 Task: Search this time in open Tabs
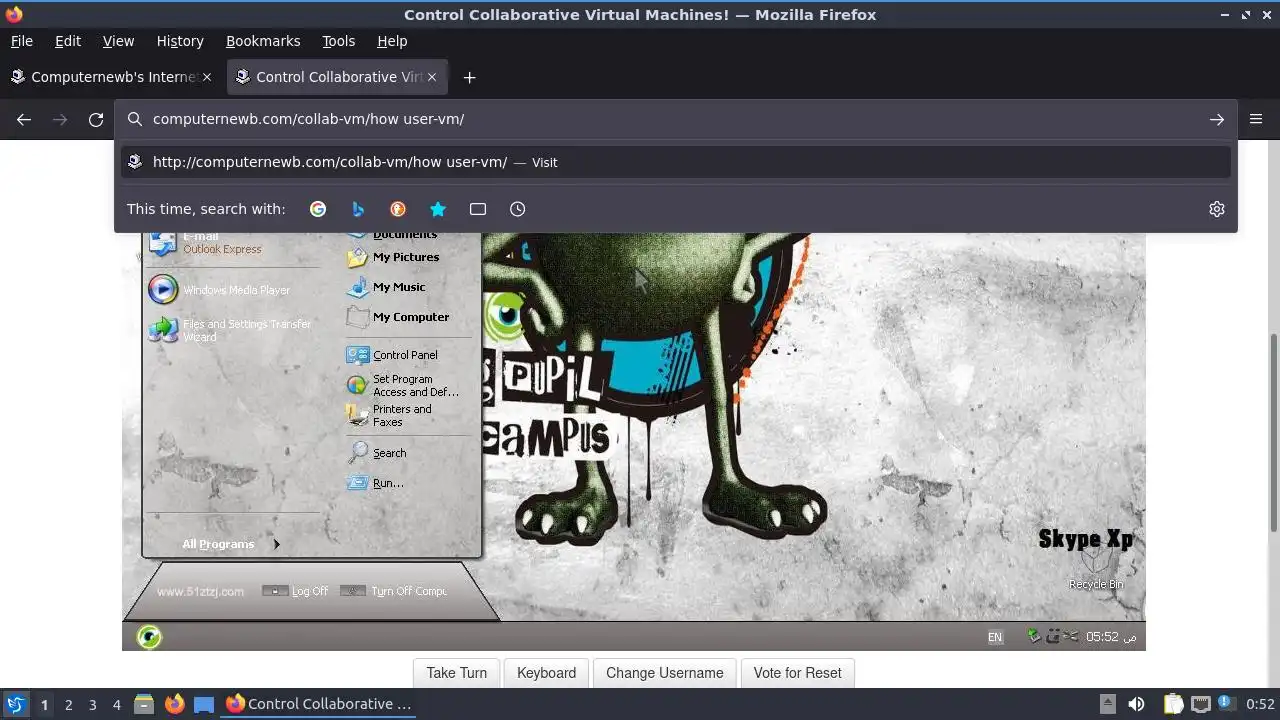478,209
